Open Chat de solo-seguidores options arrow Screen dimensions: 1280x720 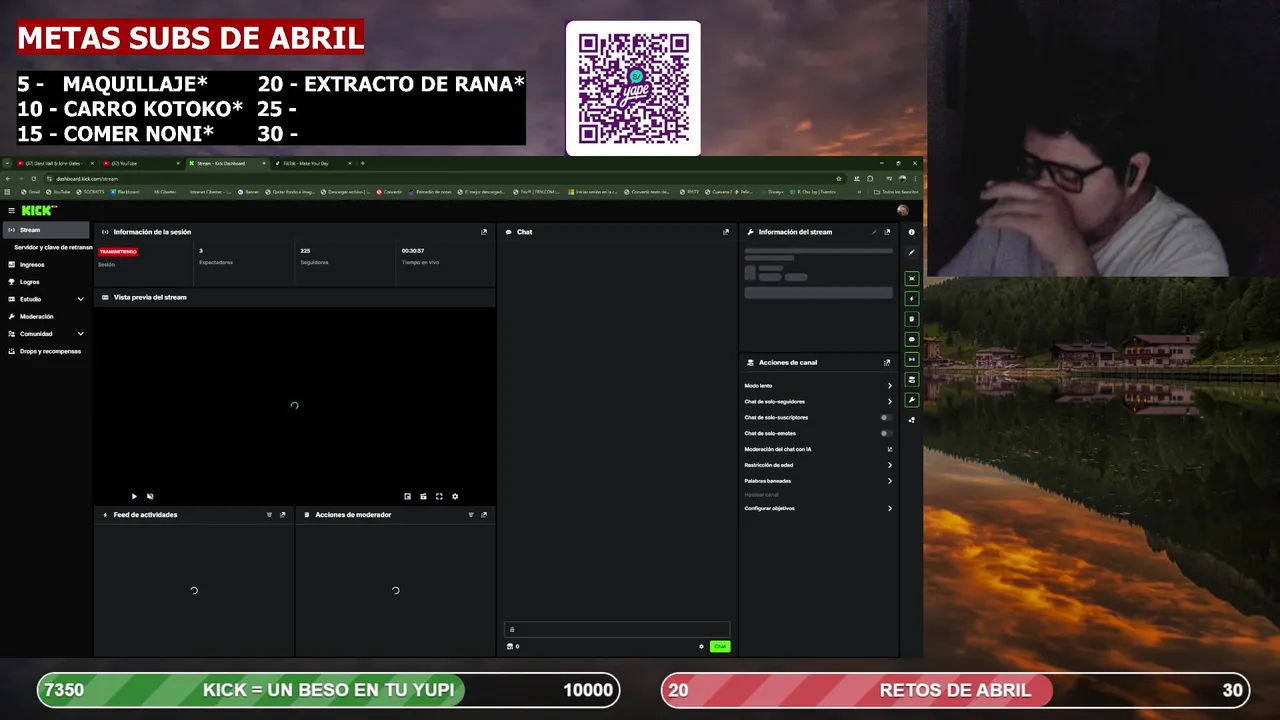889,401
